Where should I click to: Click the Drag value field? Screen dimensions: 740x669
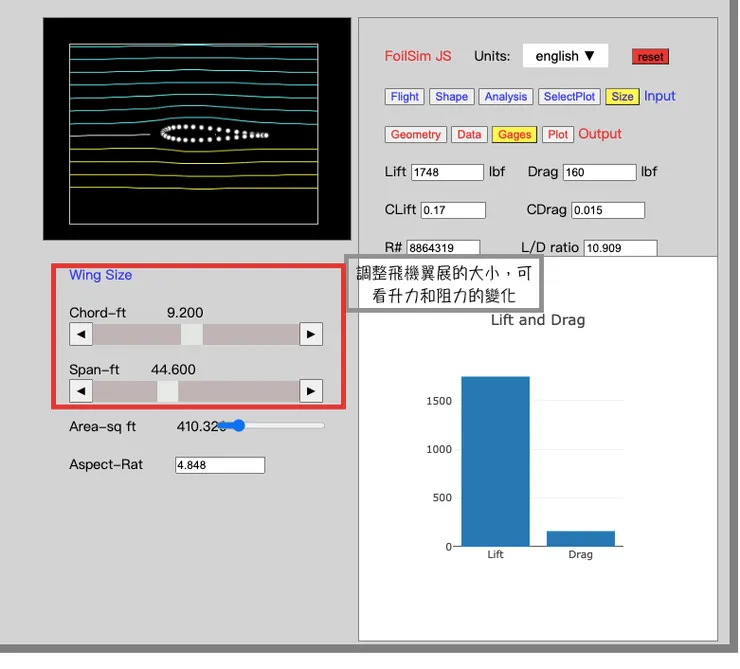point(599,172)
